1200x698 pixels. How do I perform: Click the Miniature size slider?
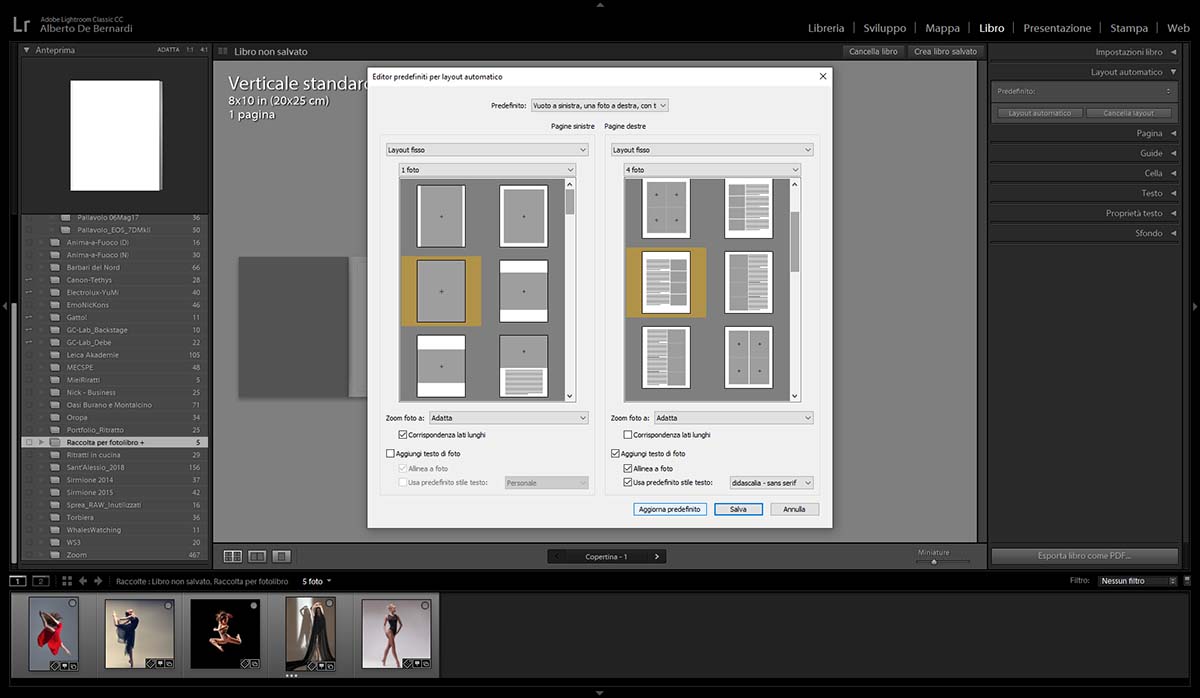tap(934, 561)
